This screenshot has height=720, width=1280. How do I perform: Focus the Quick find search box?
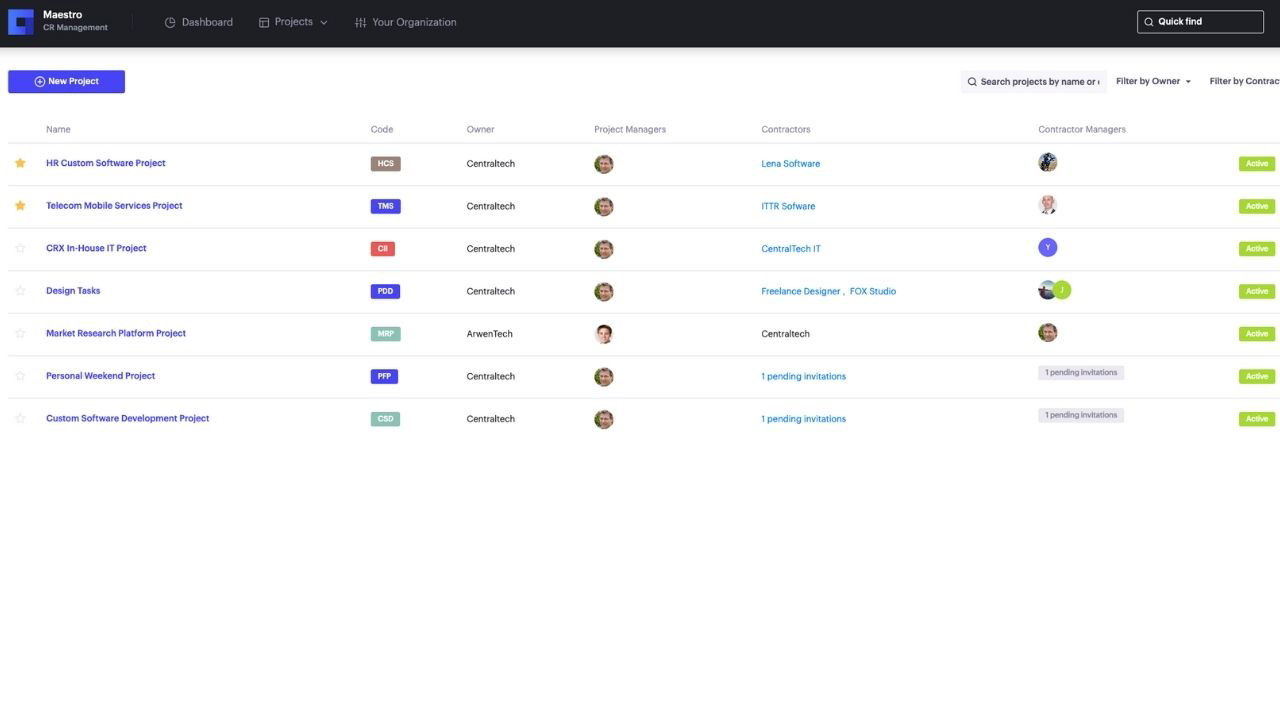pos(1200,22)
